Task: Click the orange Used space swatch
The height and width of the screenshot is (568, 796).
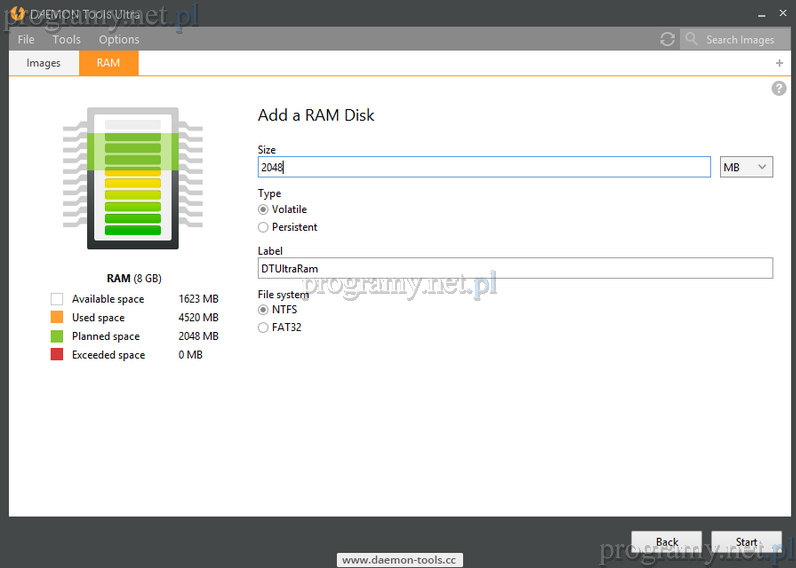Action: click(57, 318)
